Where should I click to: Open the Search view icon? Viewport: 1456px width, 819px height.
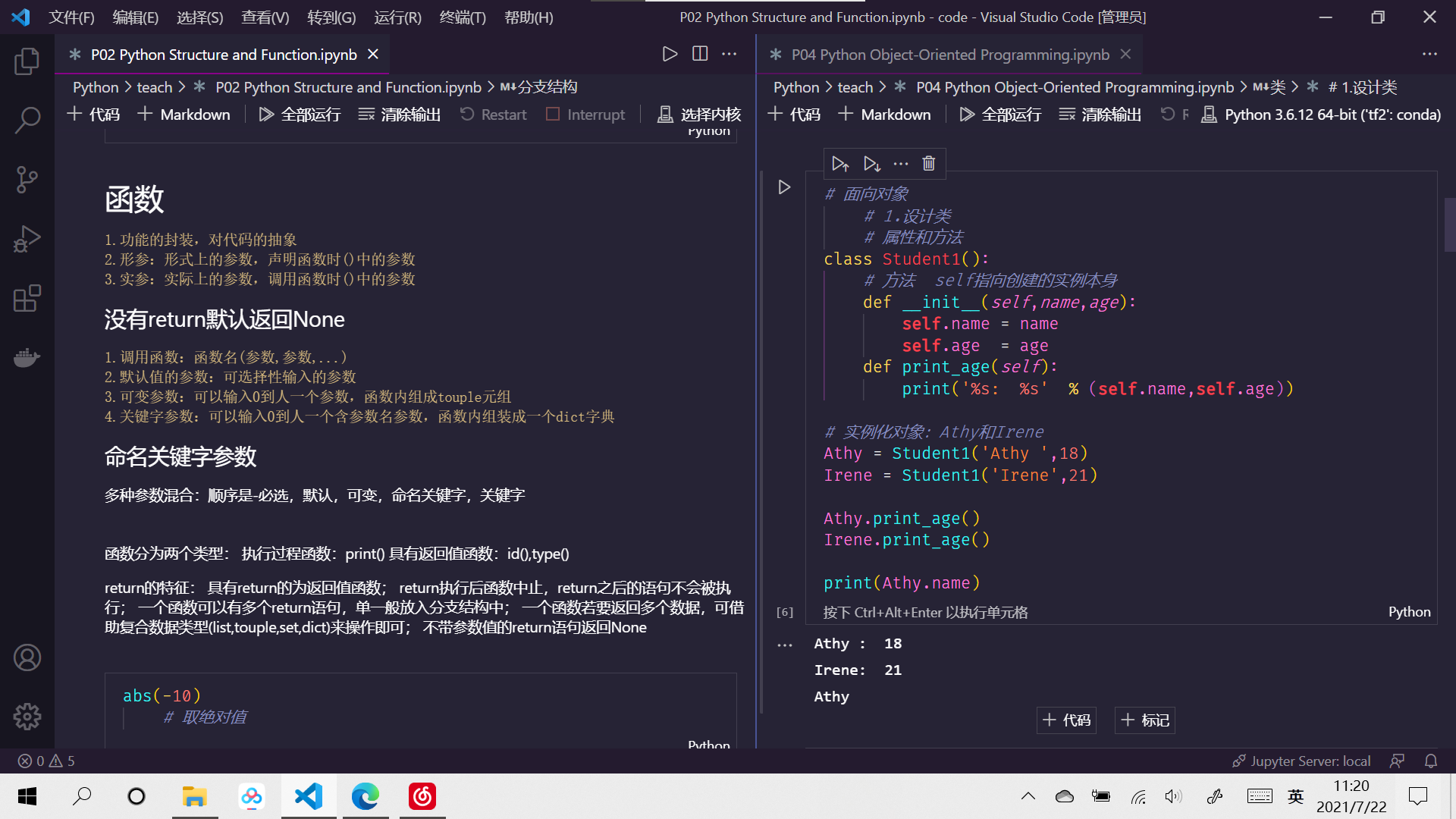[x=27, y=120]
